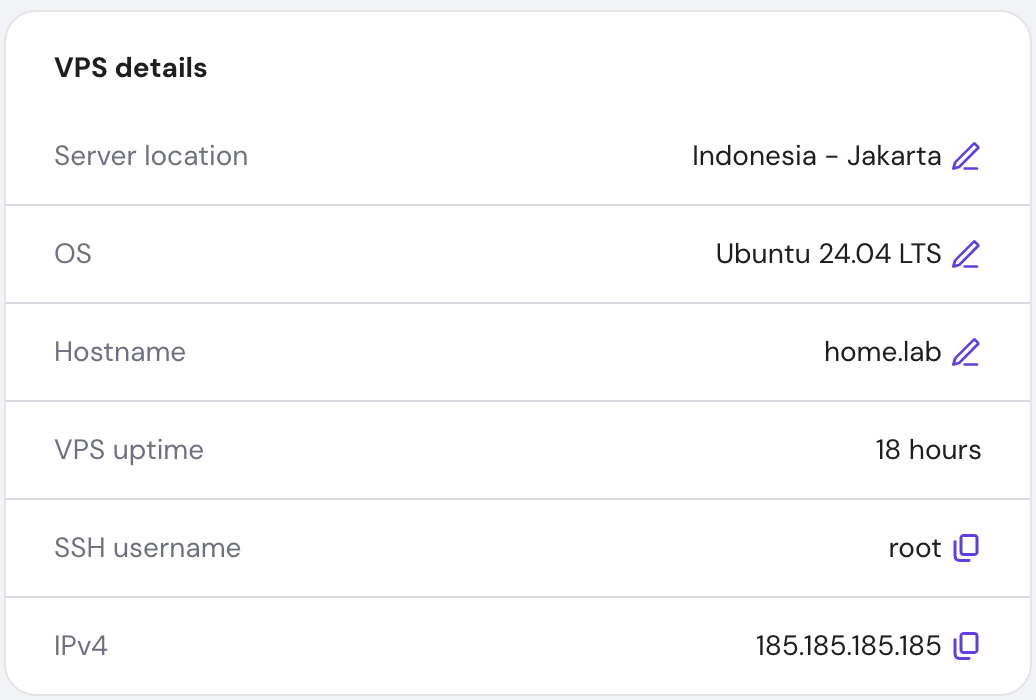Viewport: 1036px width, 700px height.
Task: Open the hostname editor via its pencil icon
Action: (966, 352)
